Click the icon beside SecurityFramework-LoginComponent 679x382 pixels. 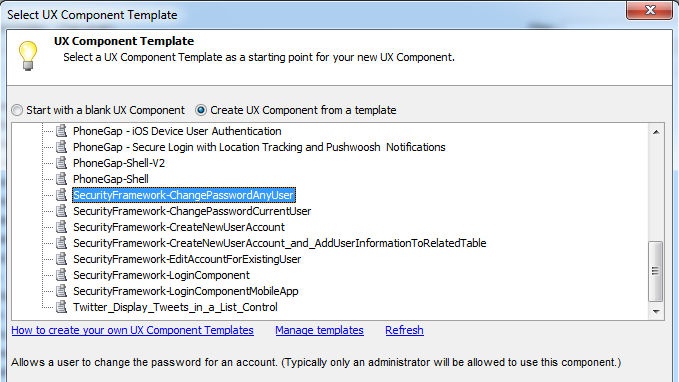(61, 275)
